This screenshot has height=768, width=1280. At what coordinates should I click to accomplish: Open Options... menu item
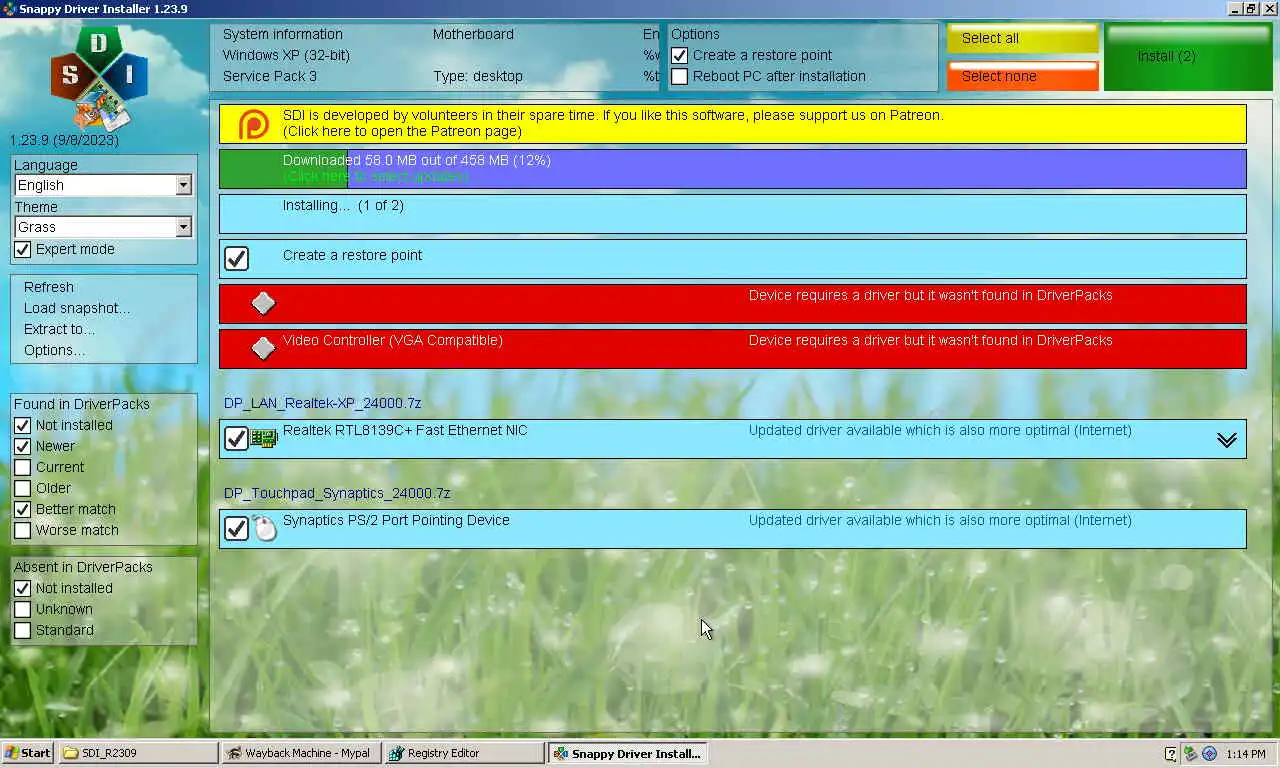55,350
